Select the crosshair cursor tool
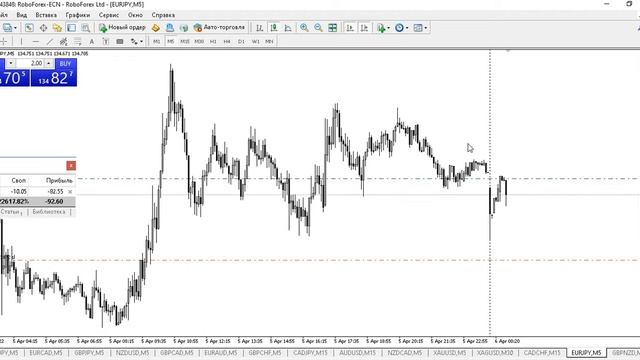The image size is (640, 360). coord(4,41)
